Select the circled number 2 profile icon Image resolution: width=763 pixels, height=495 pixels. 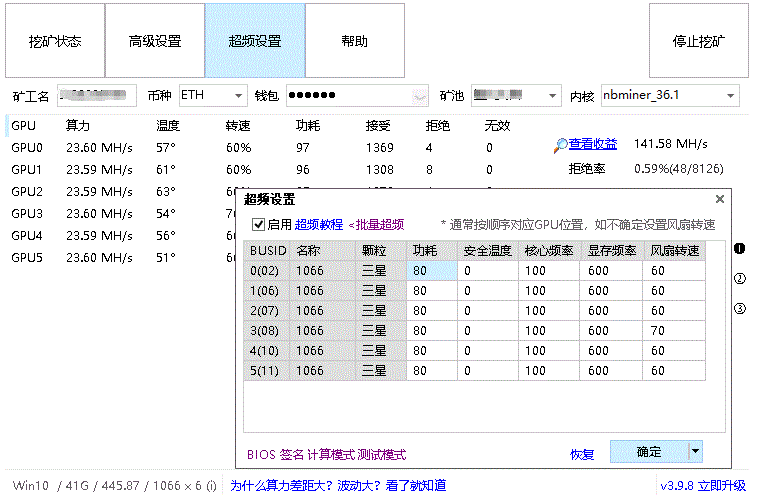point(740,279)
